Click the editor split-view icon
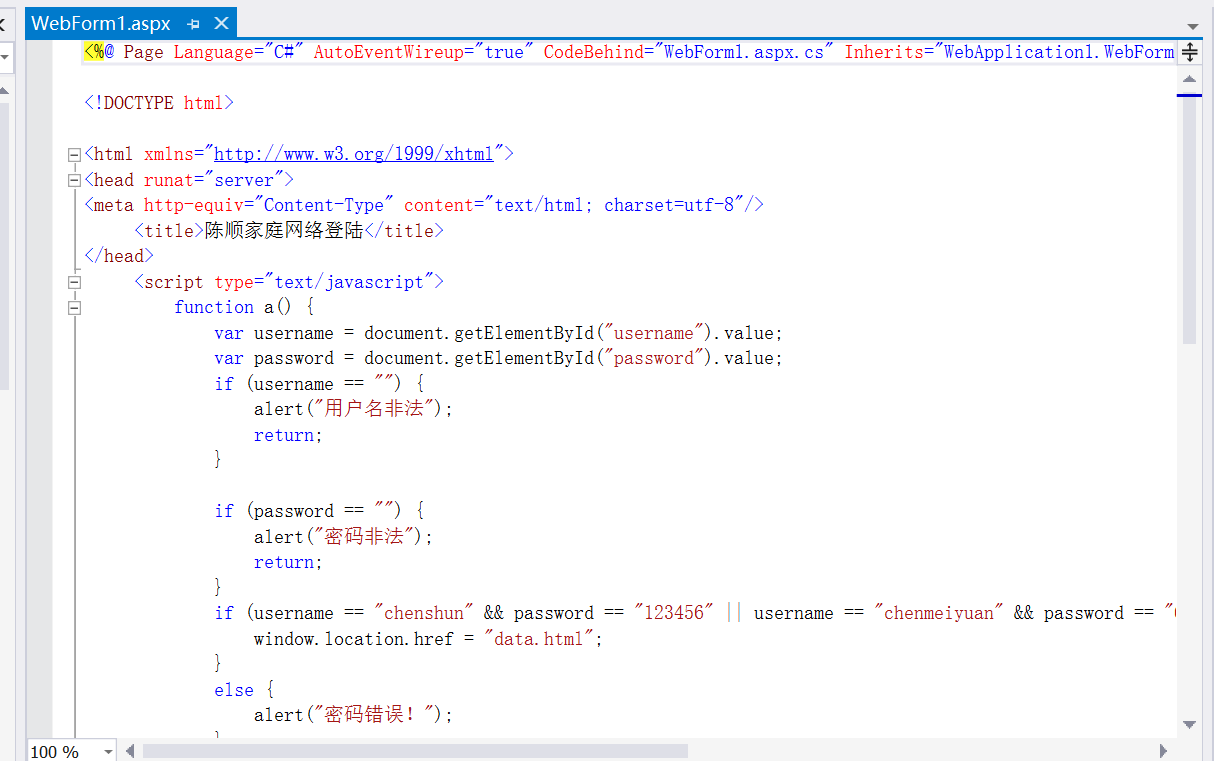 tap(1190, 52)
